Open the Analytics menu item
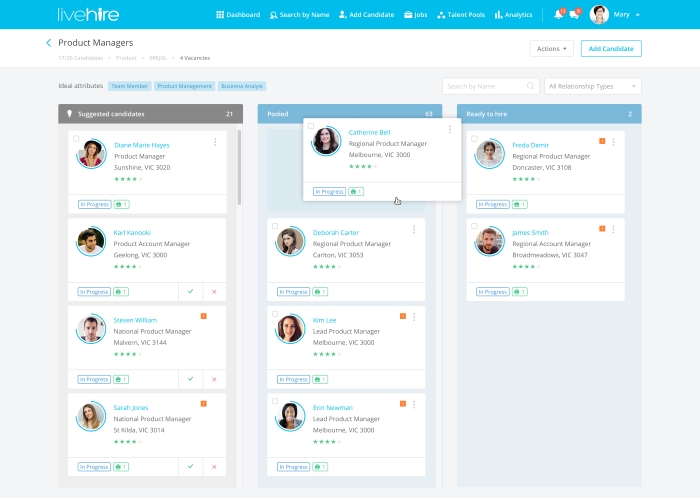The width and height of the screenshot is (700, 498). [513, 15]
